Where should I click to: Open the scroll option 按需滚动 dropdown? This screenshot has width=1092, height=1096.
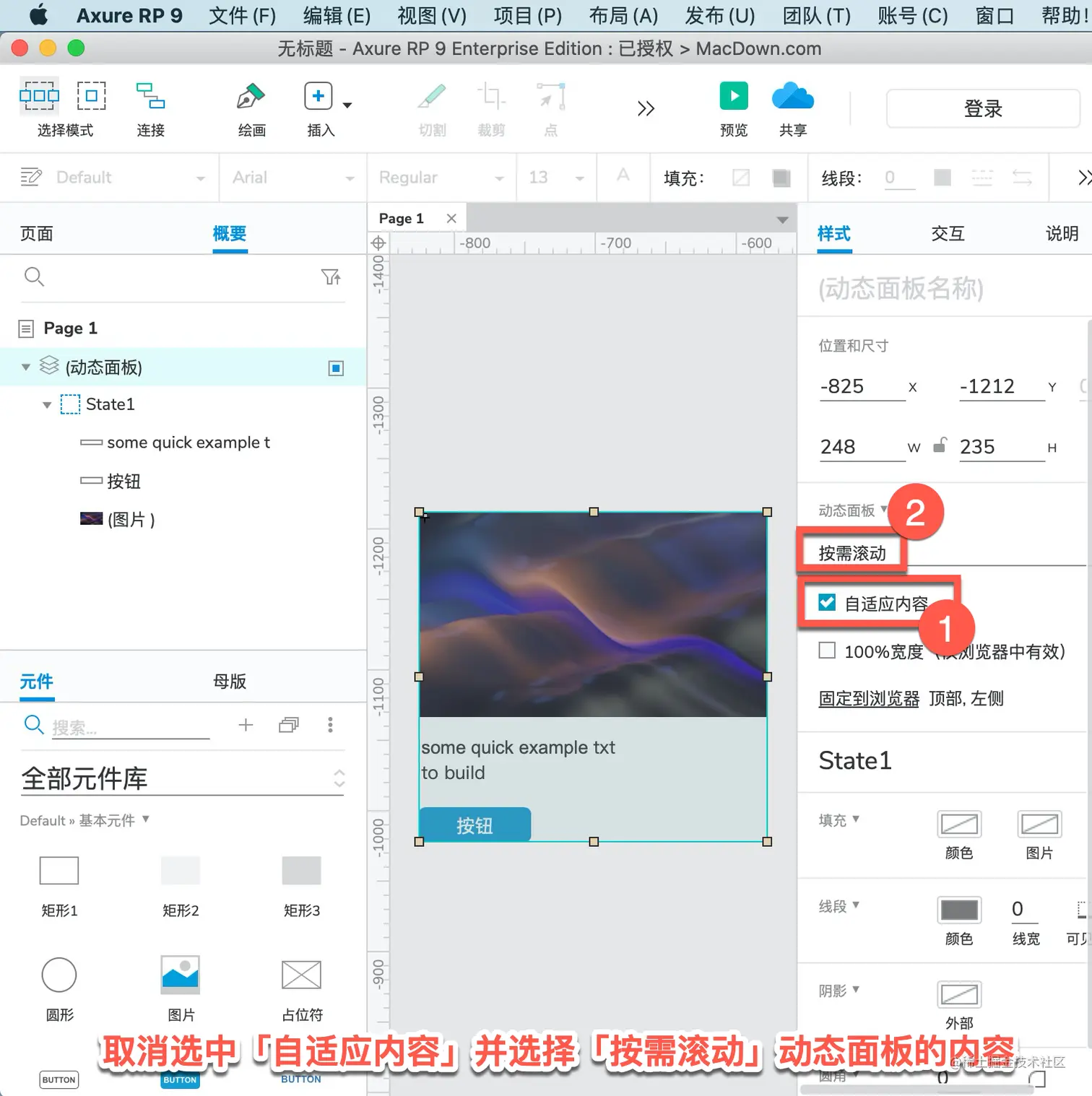pyautogui.click(x=952, y=554)
